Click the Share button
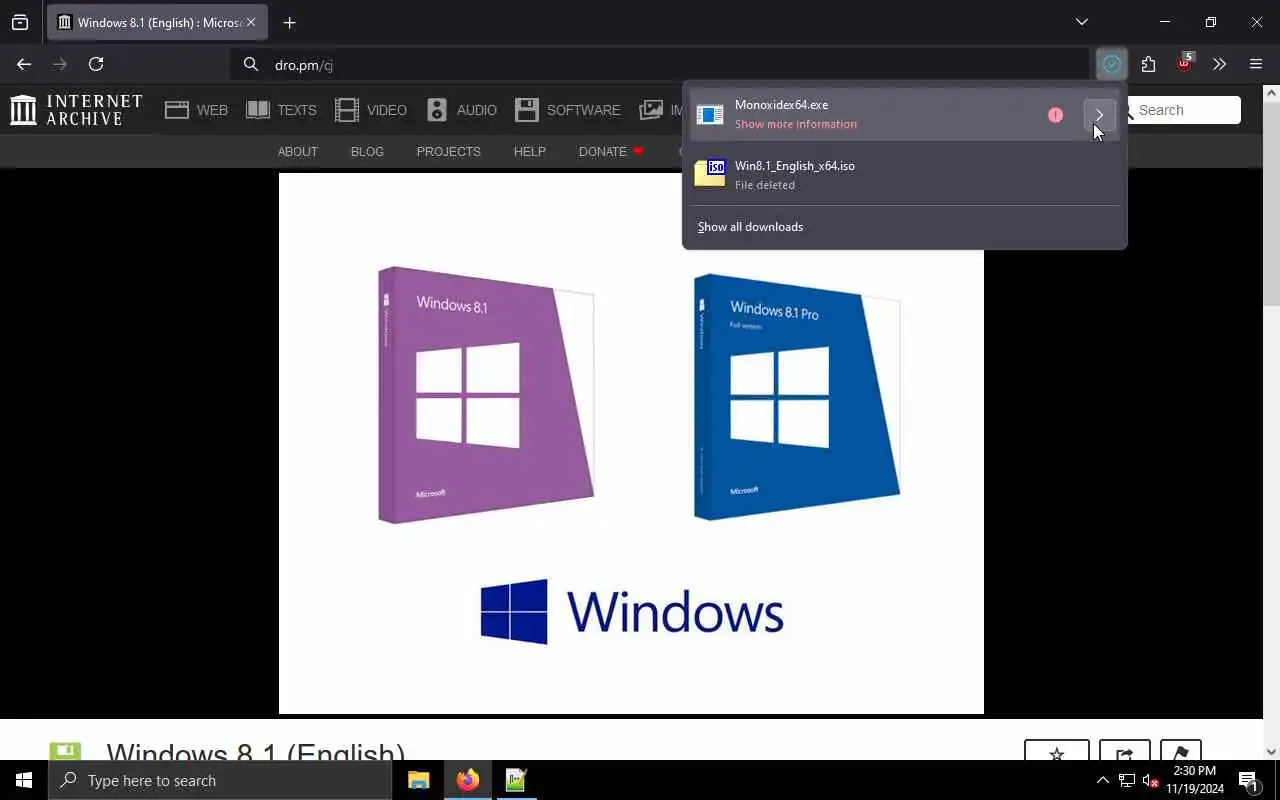The image size is (1280, 800). pos(1124,751)
